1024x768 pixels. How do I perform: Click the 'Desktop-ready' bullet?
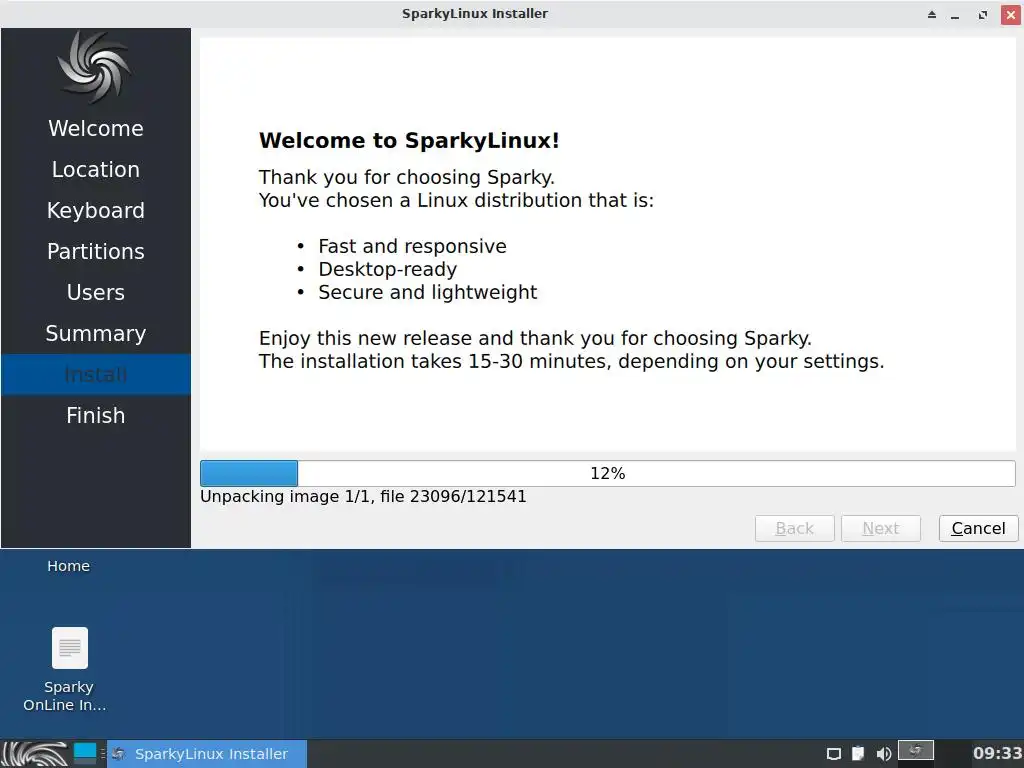387,269
